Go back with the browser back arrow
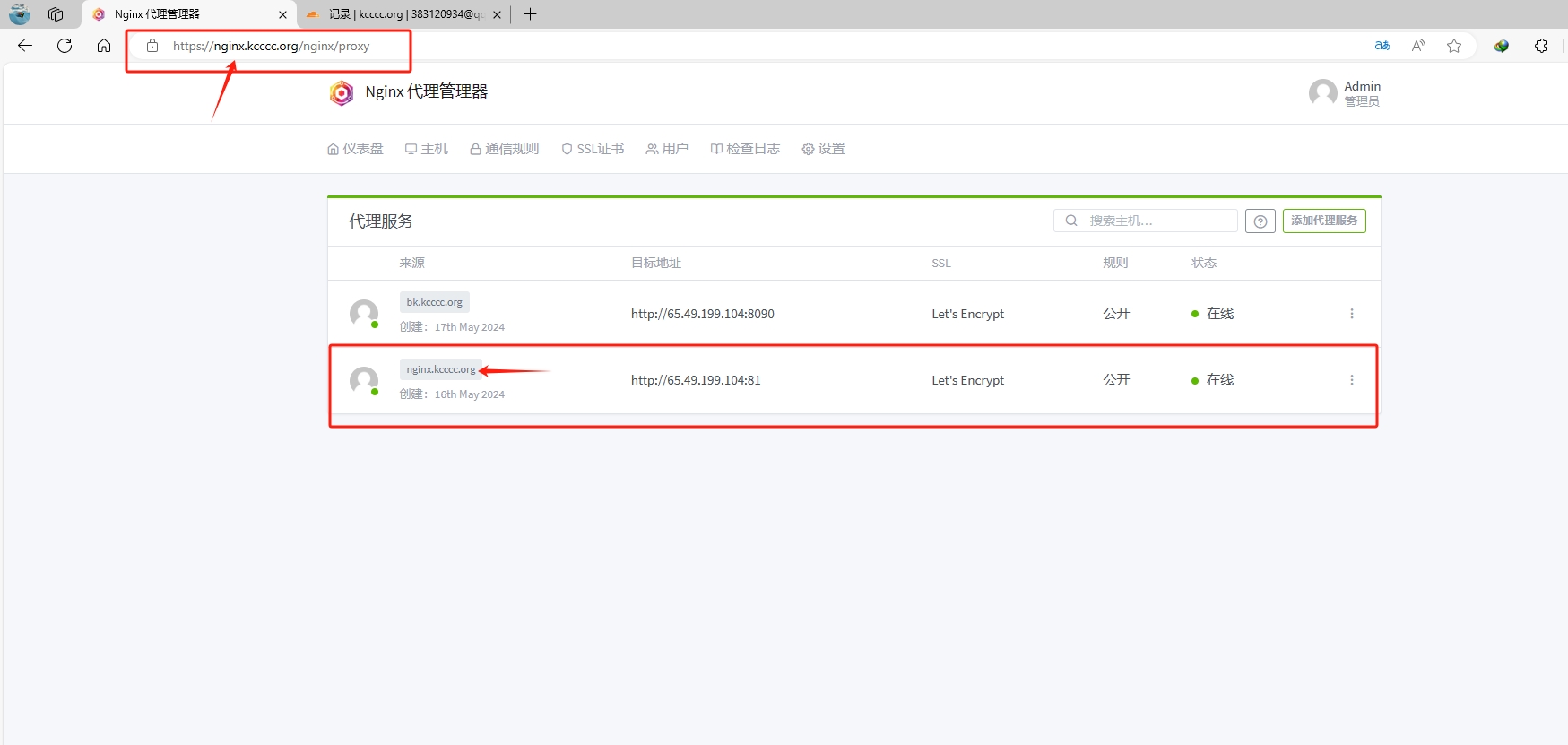Viewport: 1568px width, 745px height. tap(25, 46)
